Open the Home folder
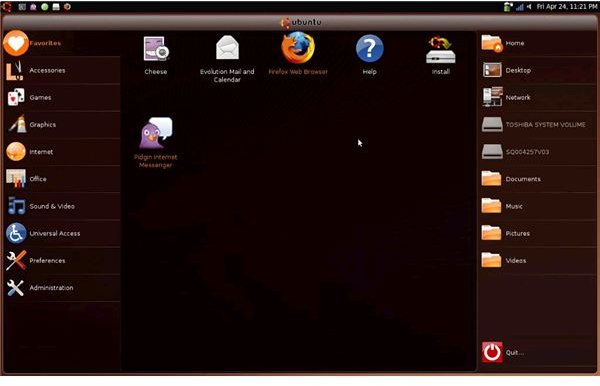Image resolution: width=600 pixels, height=386 pixels. (538, 43)
